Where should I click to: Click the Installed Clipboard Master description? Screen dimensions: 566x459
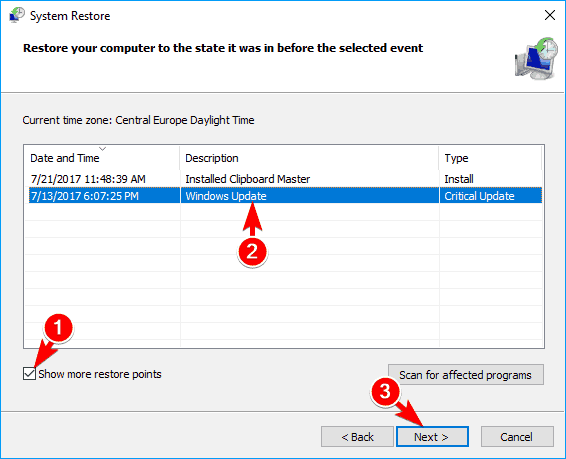click(248, 179)
